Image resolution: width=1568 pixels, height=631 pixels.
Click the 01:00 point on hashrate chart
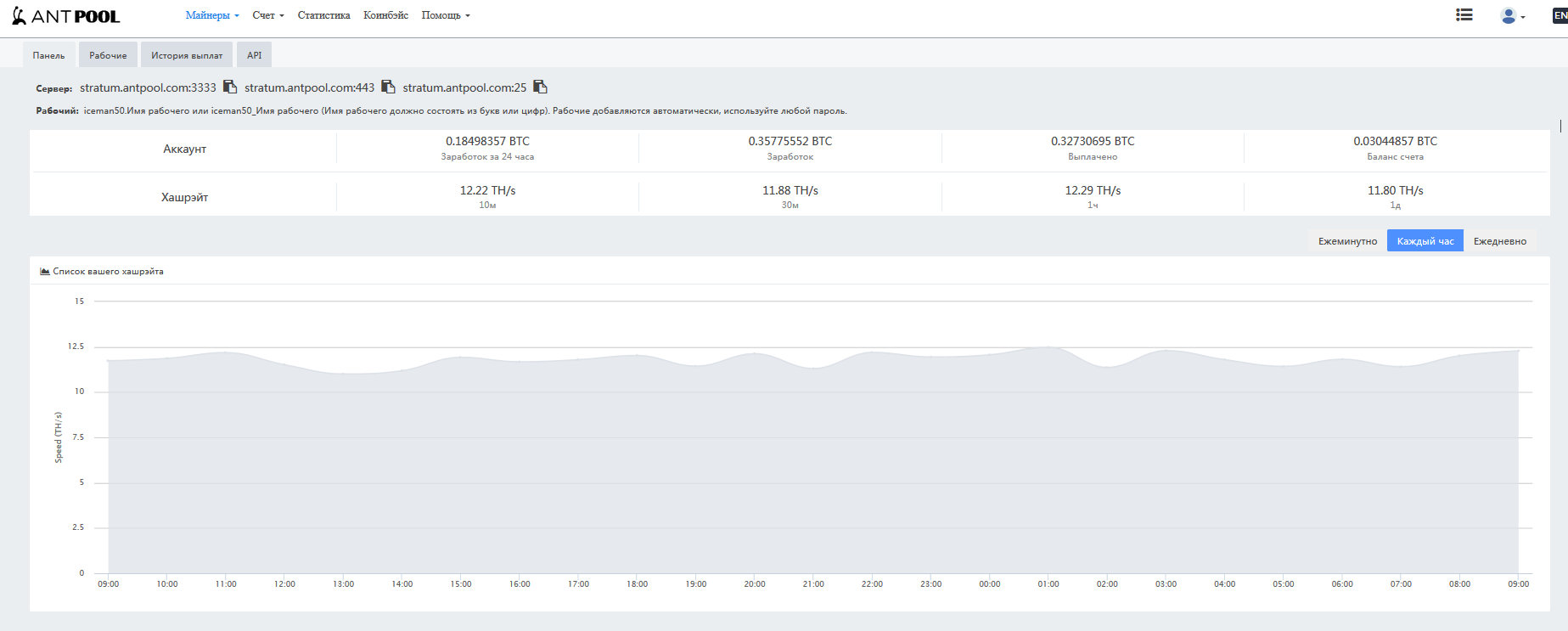pos(1048,346)
